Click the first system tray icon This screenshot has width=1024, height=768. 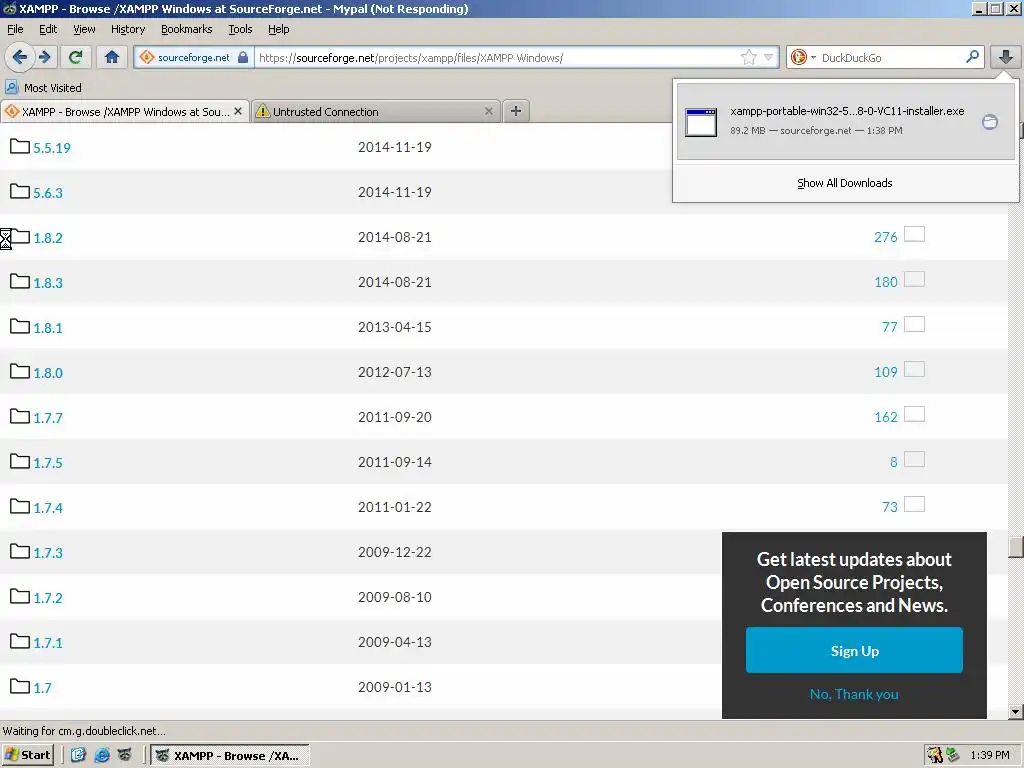click(x=935, y=755)
